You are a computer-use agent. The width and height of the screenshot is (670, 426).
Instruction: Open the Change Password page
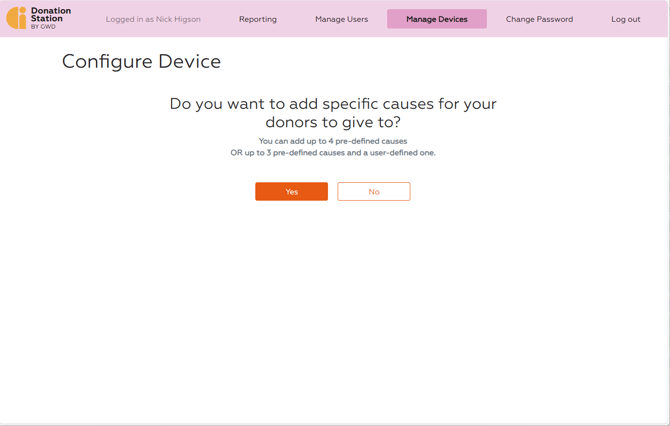539,19
